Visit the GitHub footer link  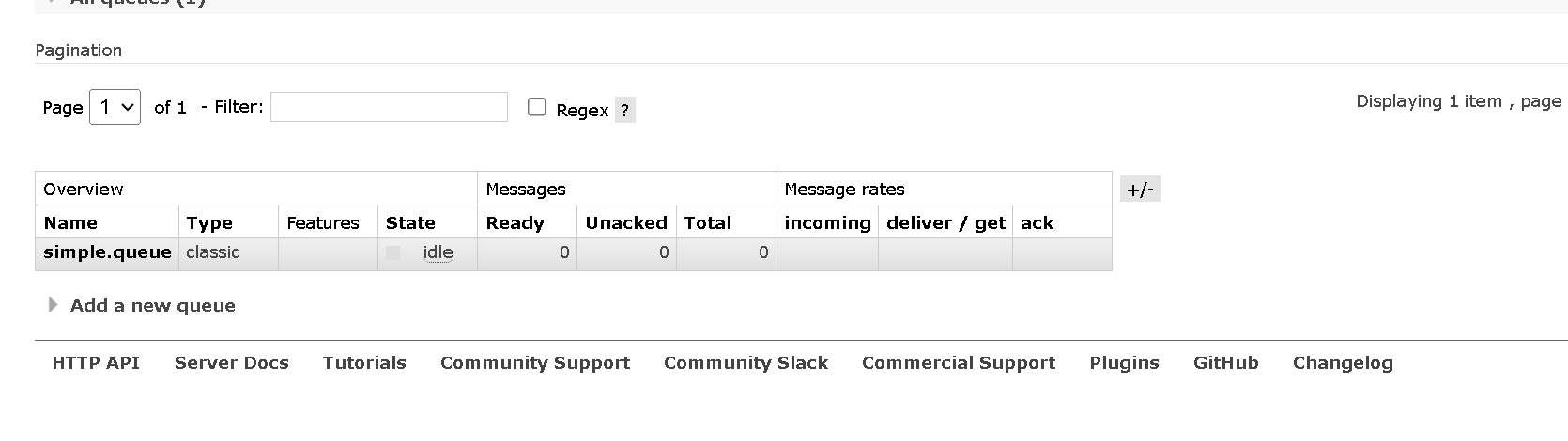(x=1225, y=363)
